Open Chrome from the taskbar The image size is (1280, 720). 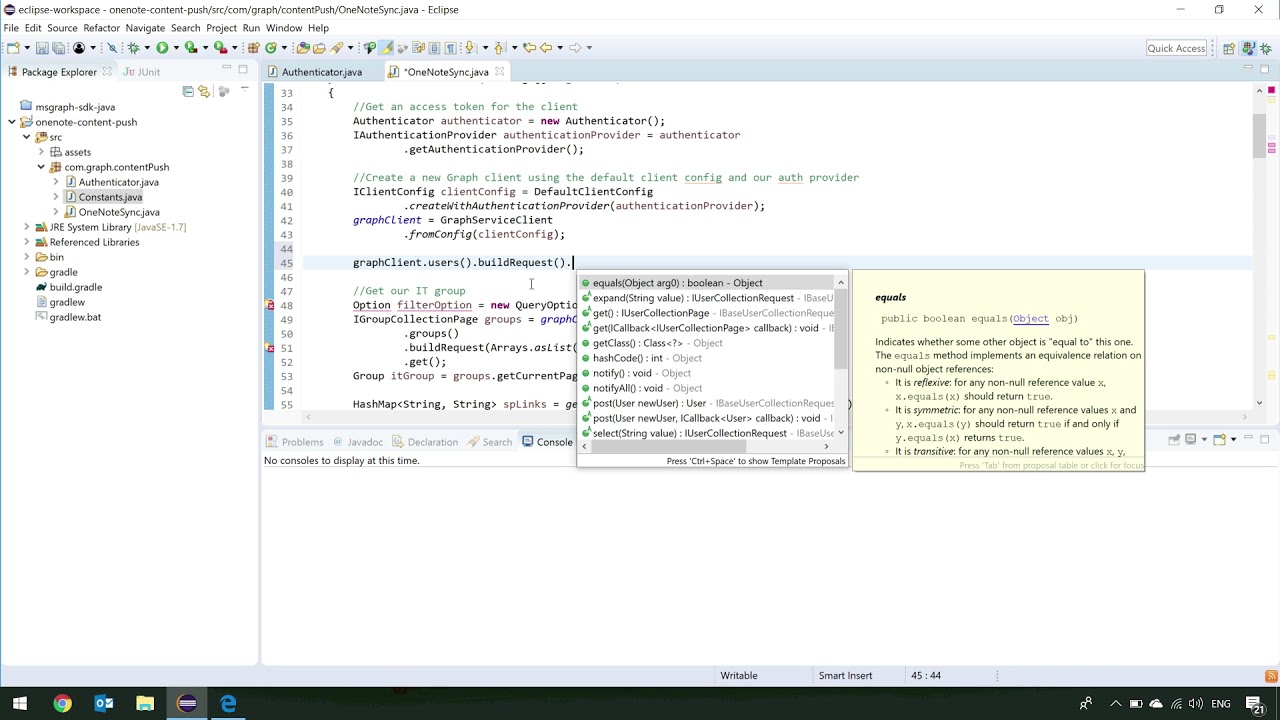click(x=62, y=704)
